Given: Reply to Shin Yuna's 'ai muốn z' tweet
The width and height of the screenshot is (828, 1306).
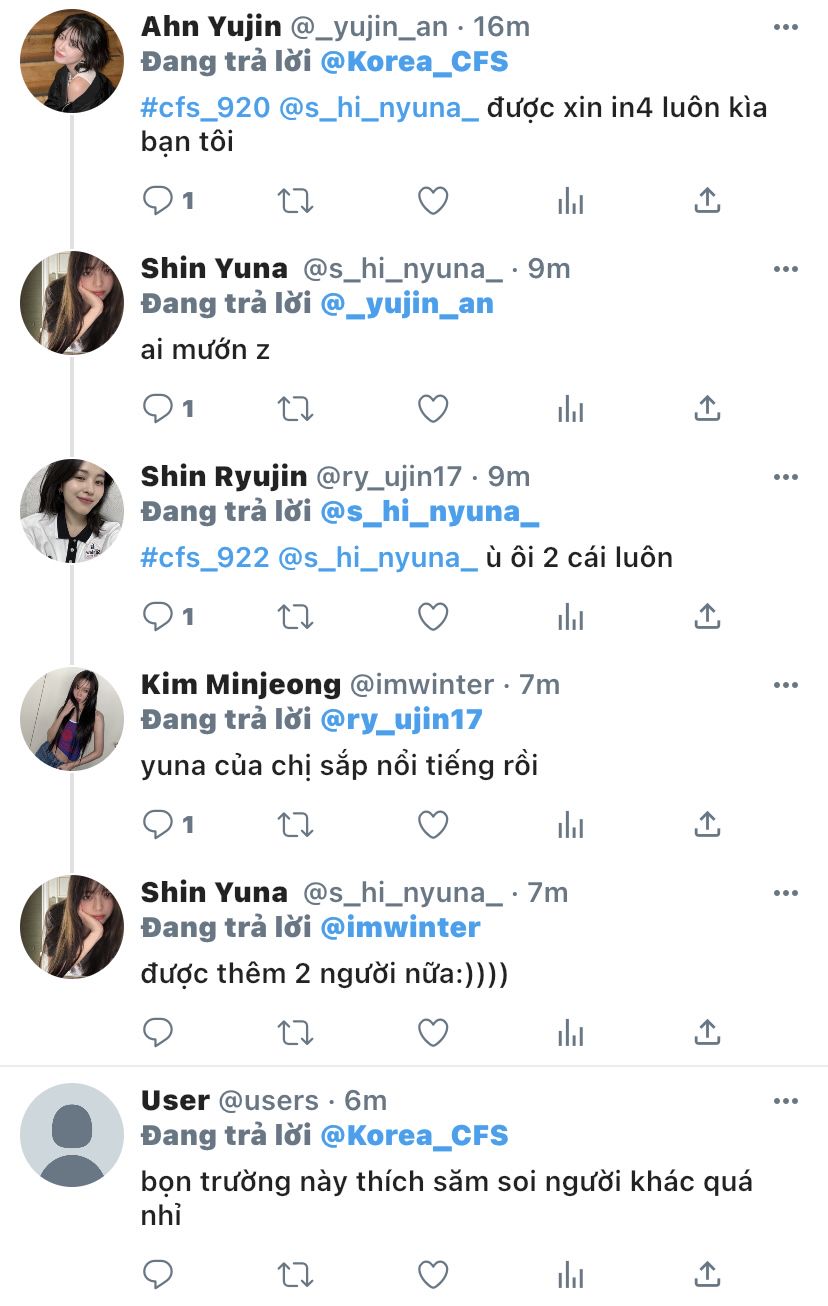Looking at the screenshot, I should click(159, 409).
